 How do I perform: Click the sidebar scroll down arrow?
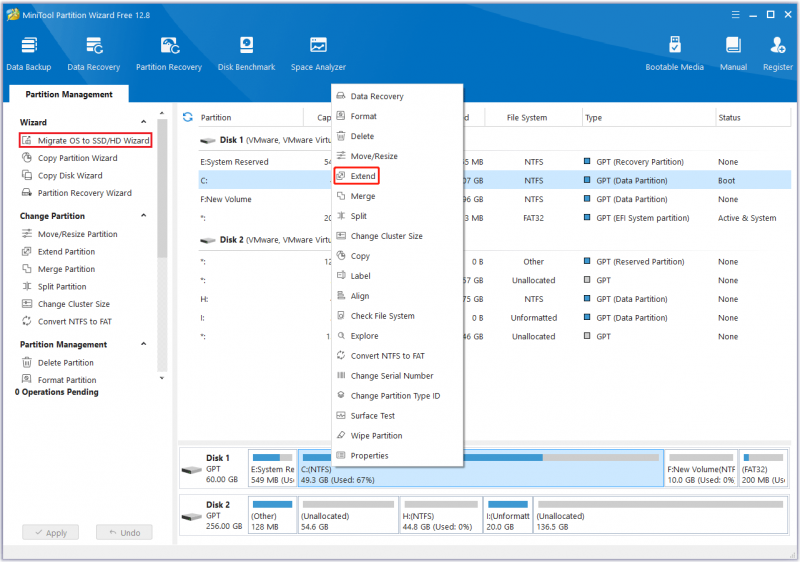162,378
